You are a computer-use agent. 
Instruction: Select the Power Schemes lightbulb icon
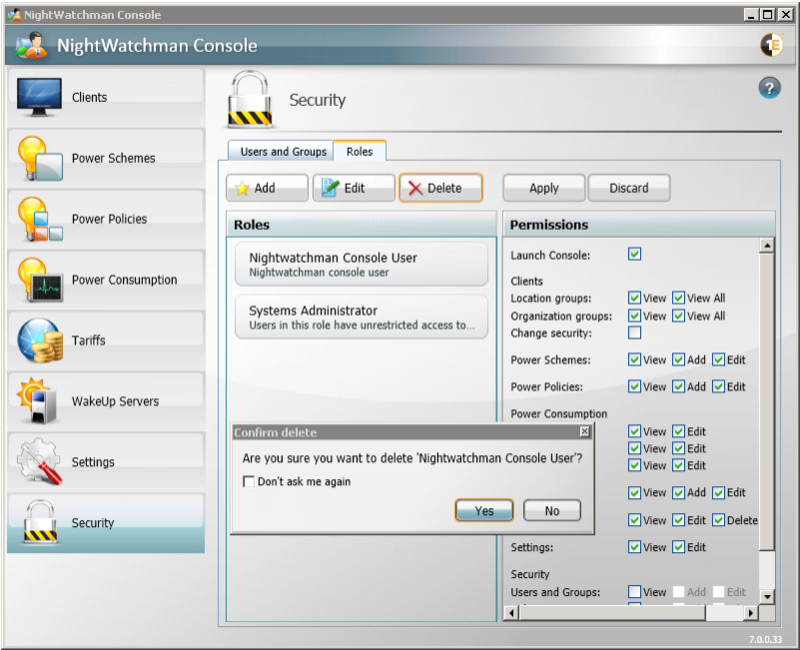40,158
